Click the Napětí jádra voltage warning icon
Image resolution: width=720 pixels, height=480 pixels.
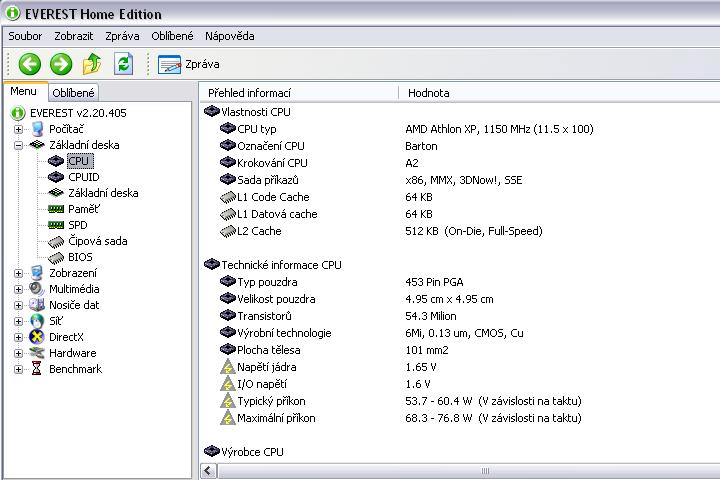pyautogui.click(x=227, y=367)
